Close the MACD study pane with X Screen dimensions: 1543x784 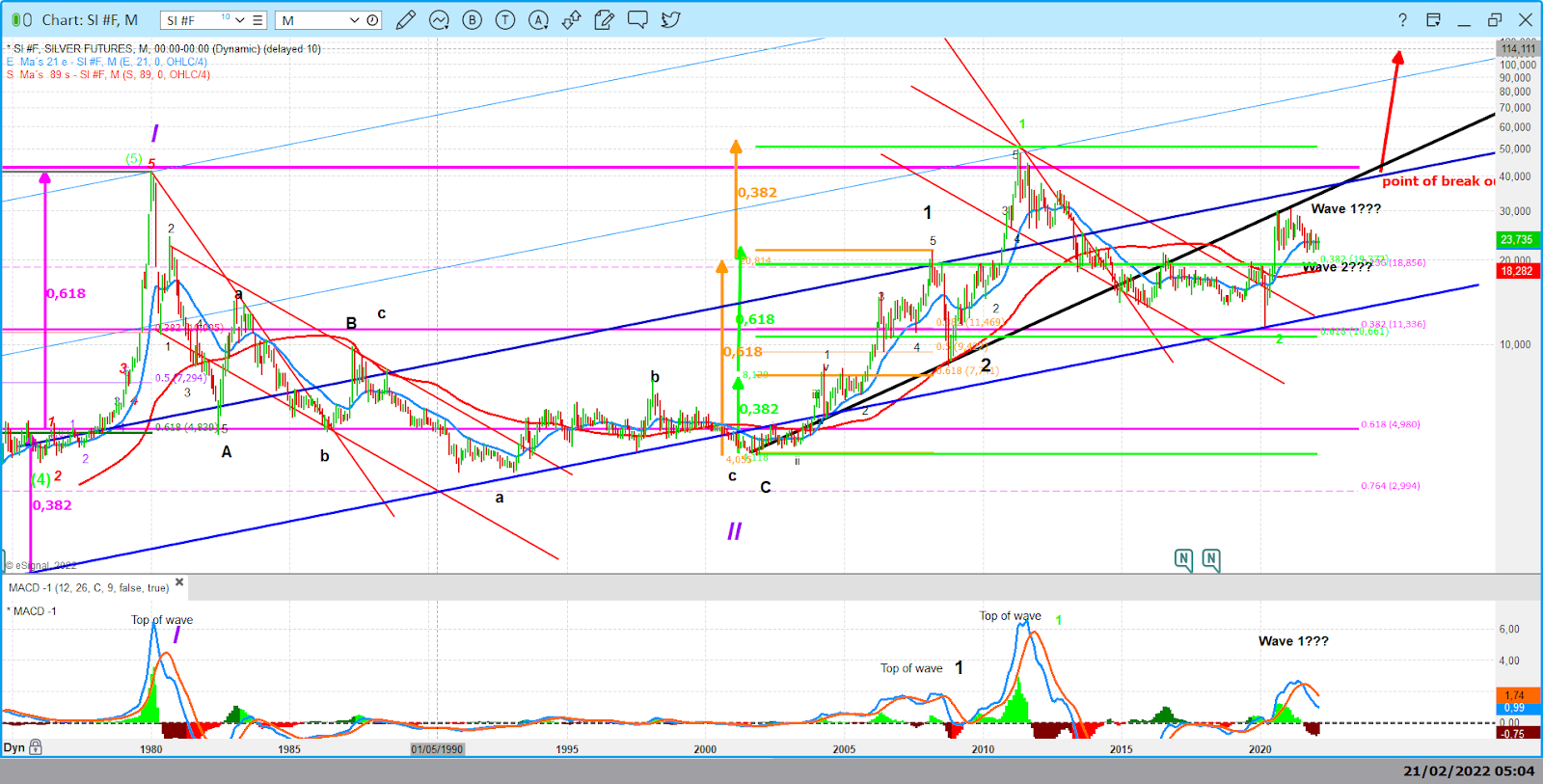click(179, 582)
